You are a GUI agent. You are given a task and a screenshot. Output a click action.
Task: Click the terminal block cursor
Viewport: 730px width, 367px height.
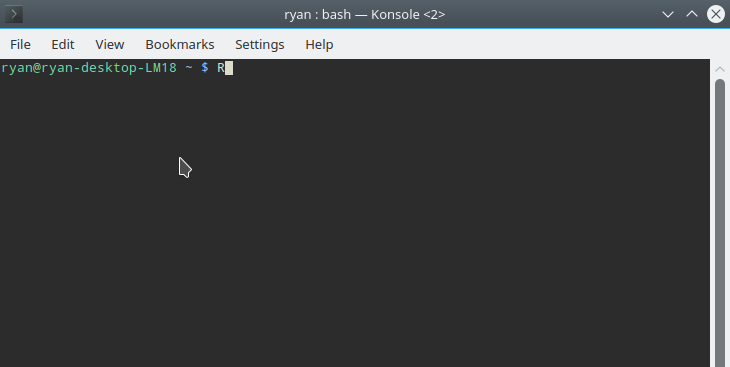tap(229, 68)
